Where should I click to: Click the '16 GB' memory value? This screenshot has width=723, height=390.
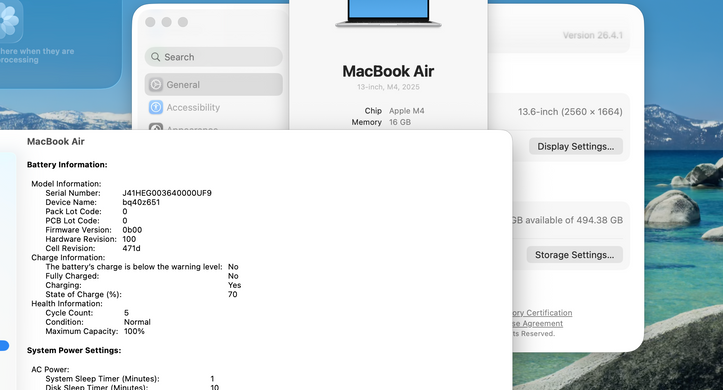point(400,122)
